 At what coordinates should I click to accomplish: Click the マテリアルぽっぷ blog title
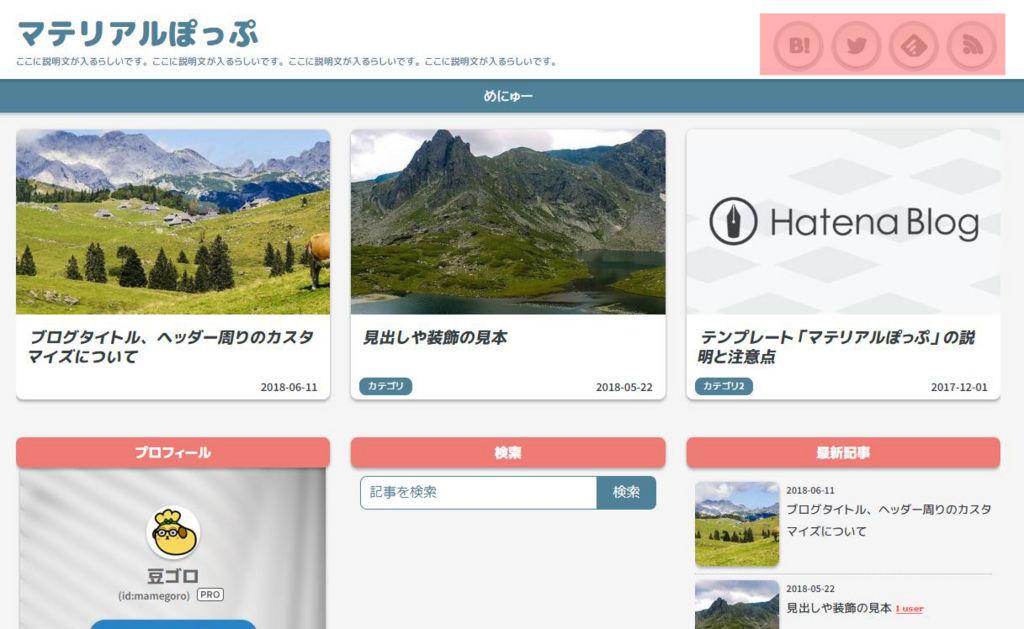click(x=138, y=34)
